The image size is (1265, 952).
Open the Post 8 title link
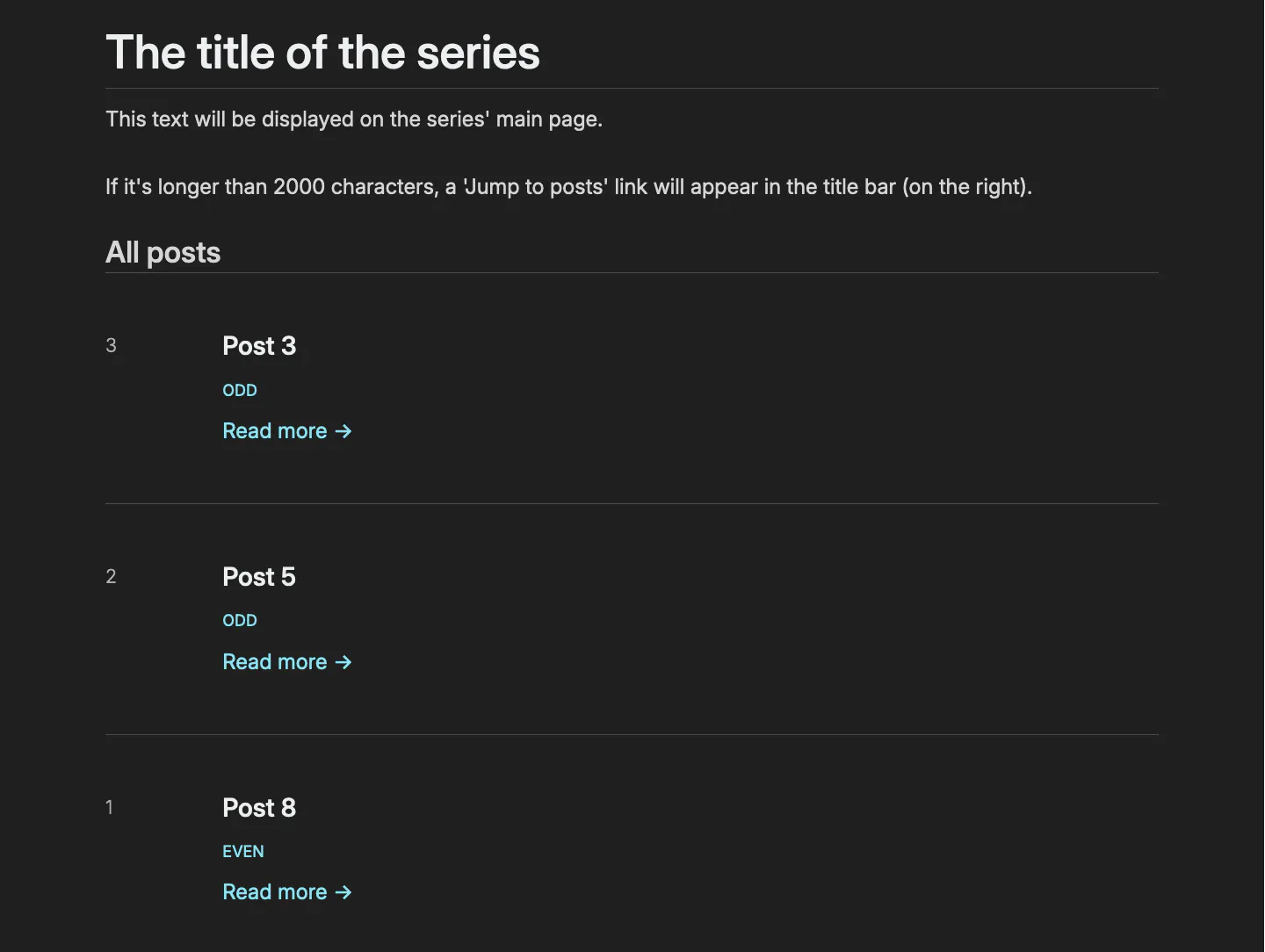click(x=259, y=808)
